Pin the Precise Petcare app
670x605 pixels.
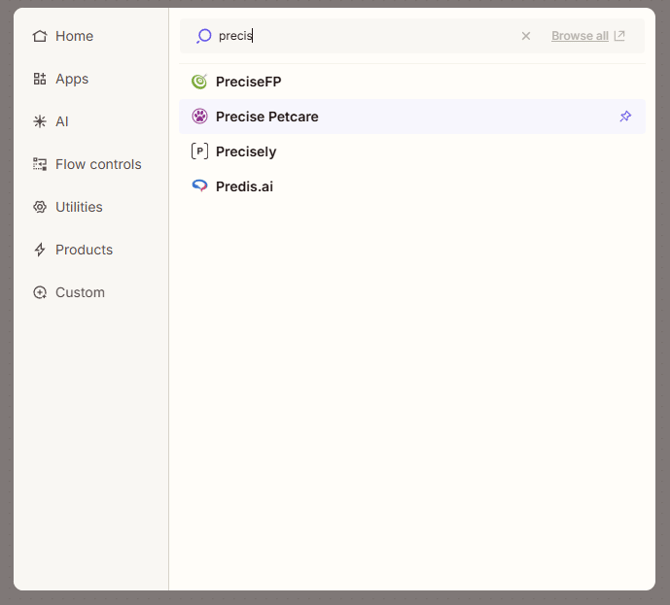coord(625,117)
